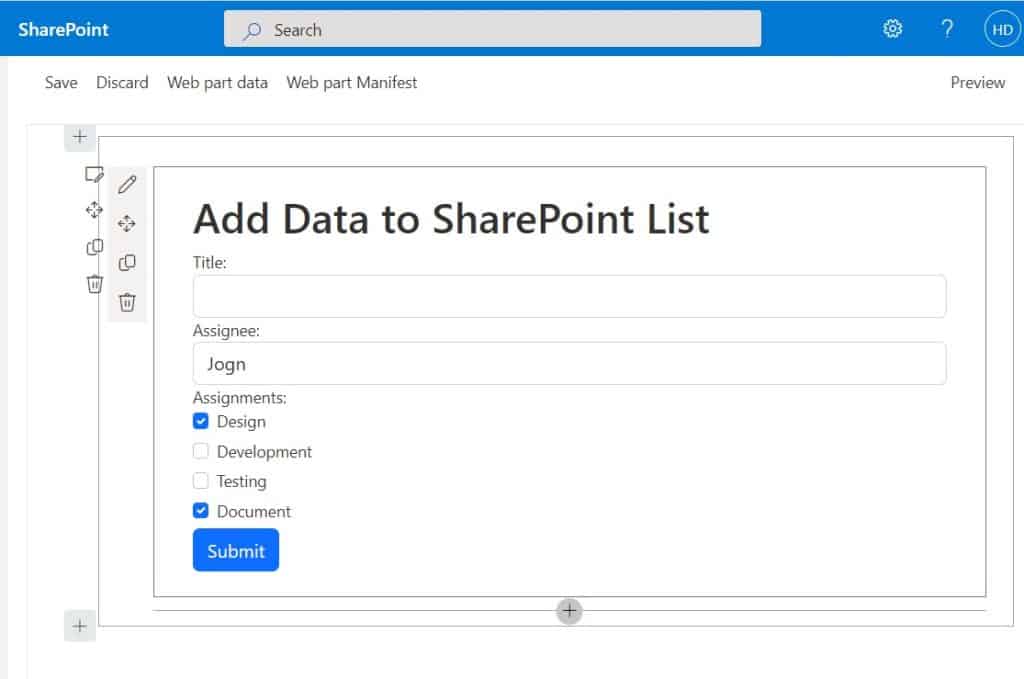Click Discard in the command bar
Image resolution: width=1024 pixels, height=679 pixels.
tap(122, 82)
